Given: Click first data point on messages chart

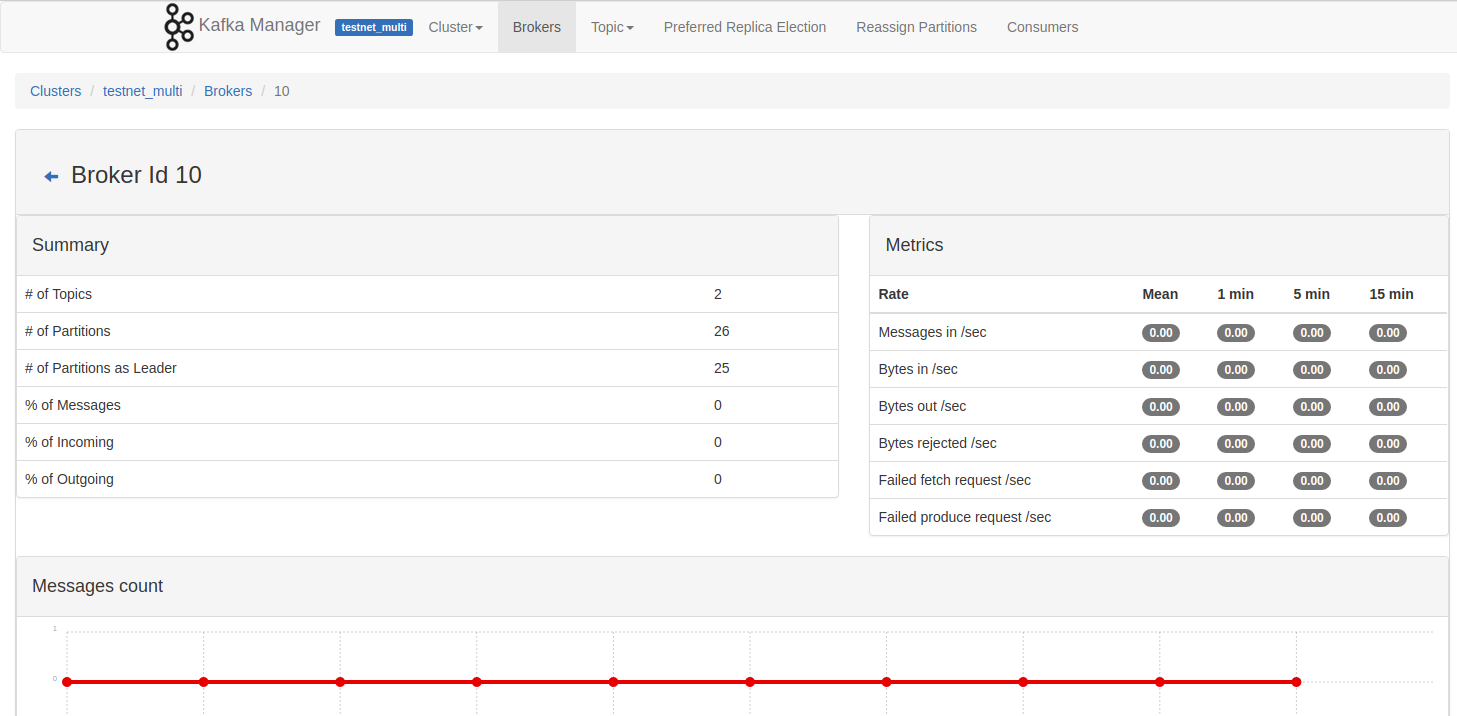Looking at the screenshot, I should 67,682.
